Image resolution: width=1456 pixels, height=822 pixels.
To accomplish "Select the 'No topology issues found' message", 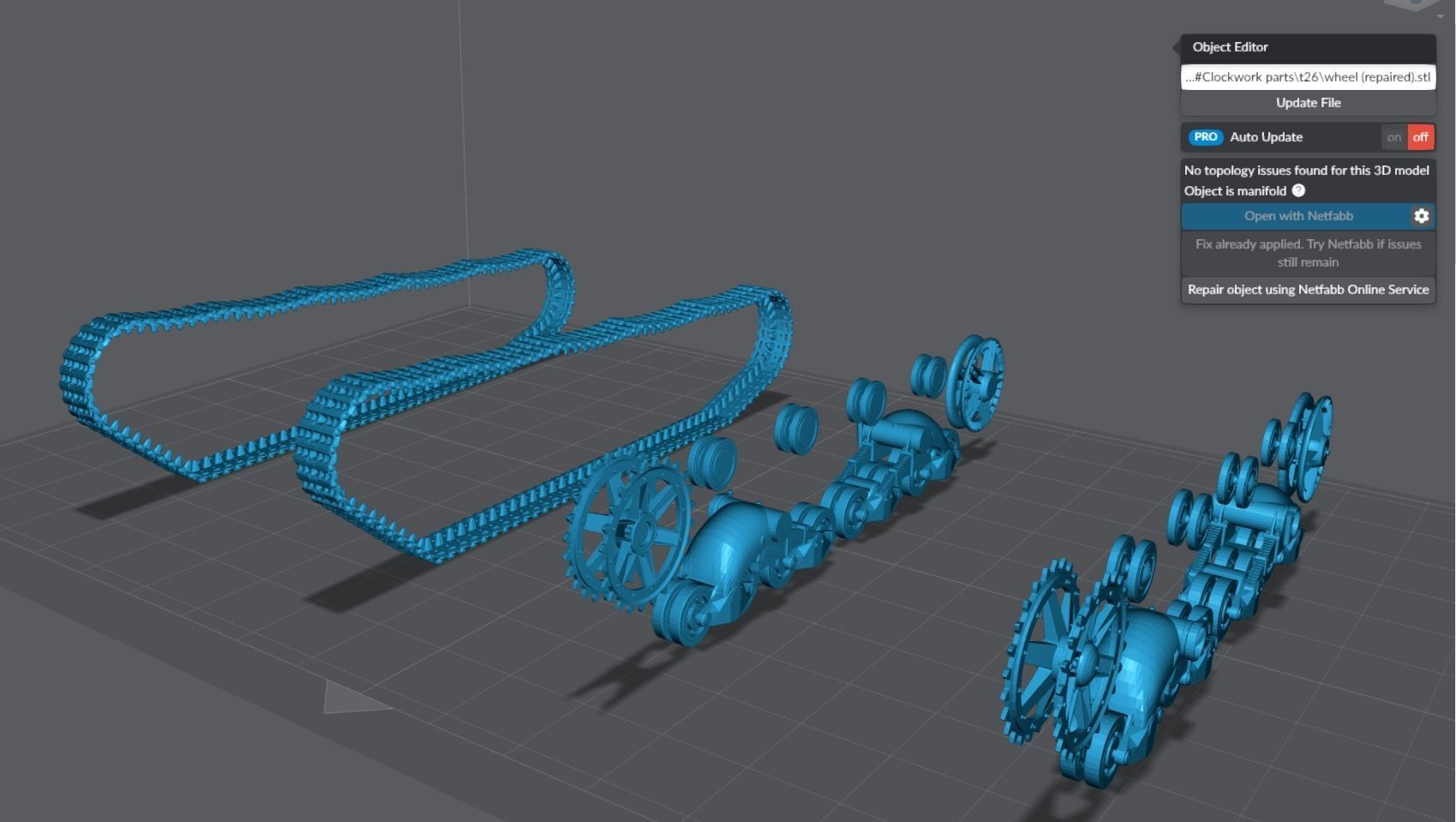I will click(x=1306, y=171).
